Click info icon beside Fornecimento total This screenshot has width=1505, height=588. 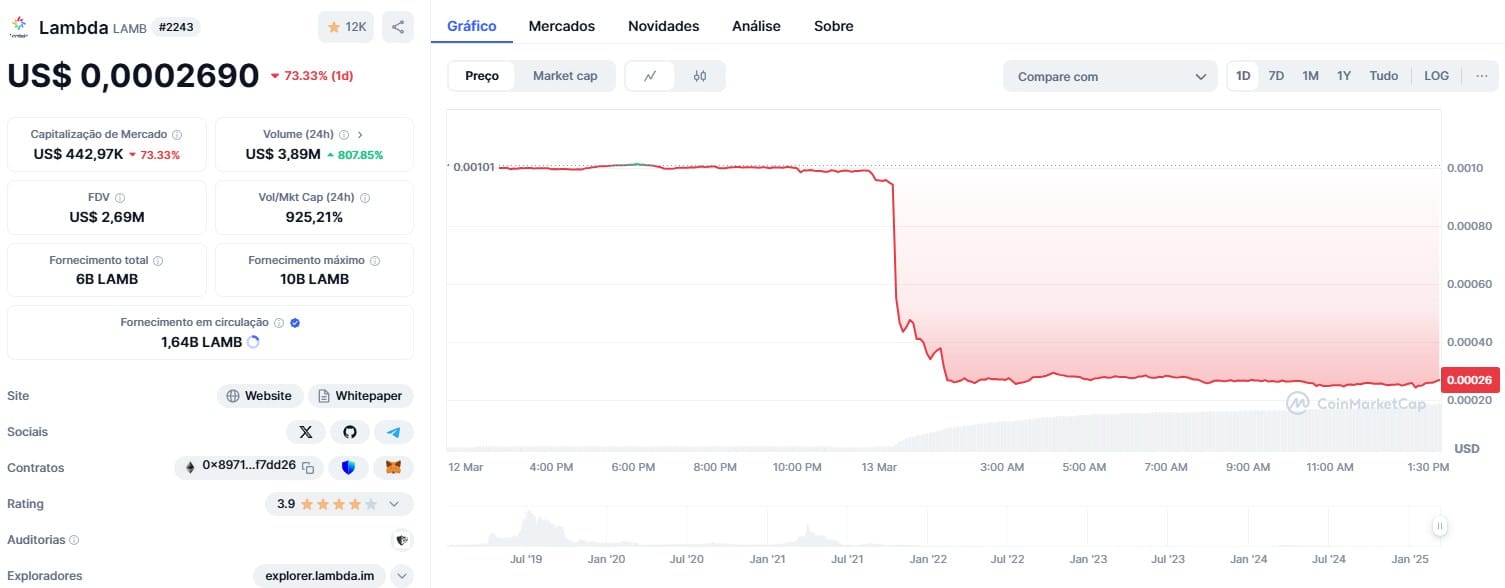158,260
